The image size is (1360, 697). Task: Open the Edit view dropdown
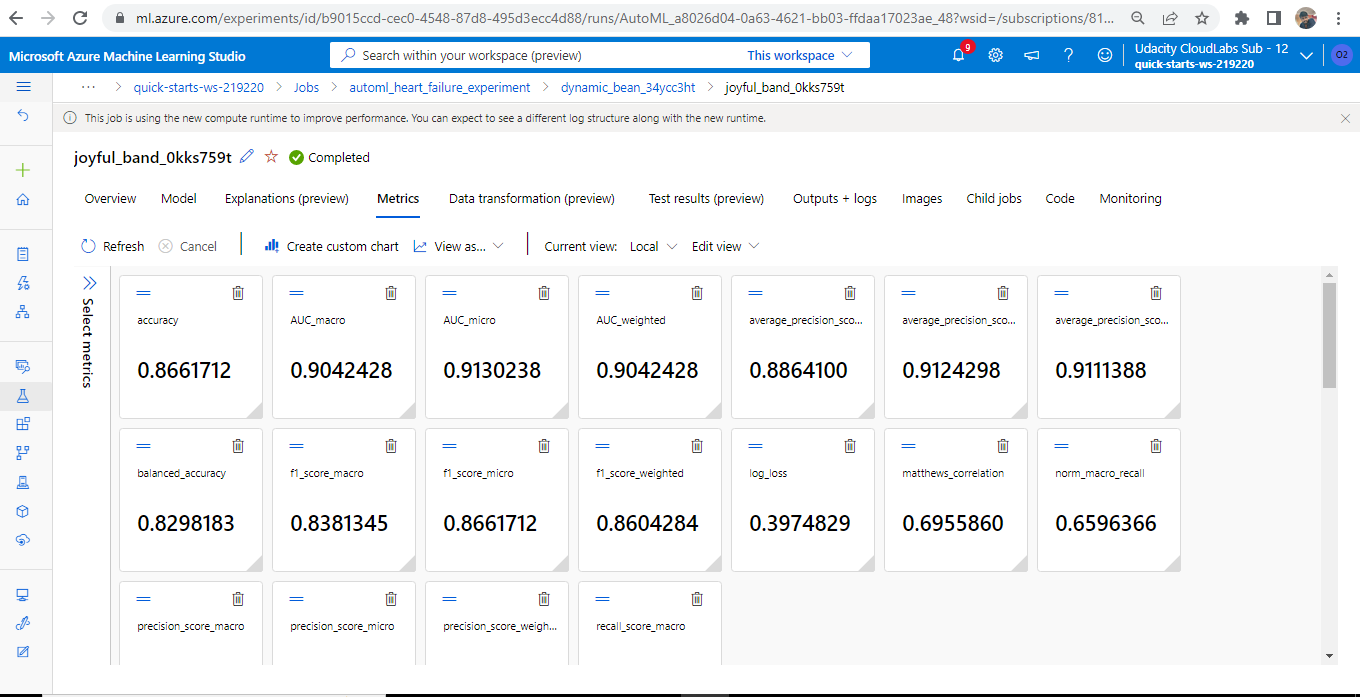(x=724, y=246)
